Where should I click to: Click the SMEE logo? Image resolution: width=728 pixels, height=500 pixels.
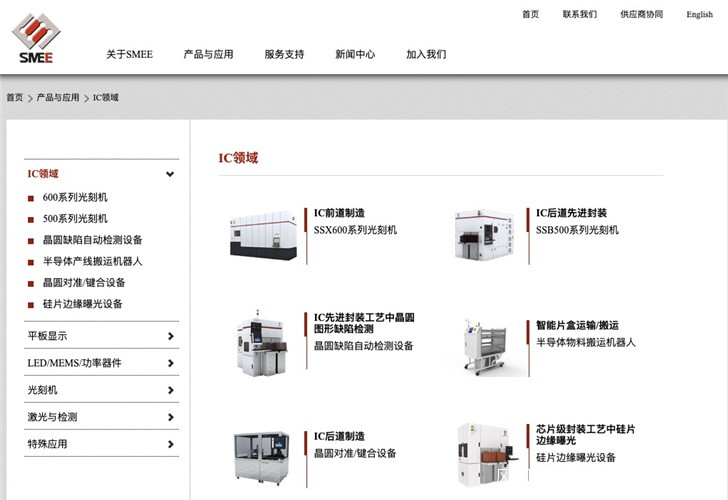pyautogui.click(x=36, y=38)
